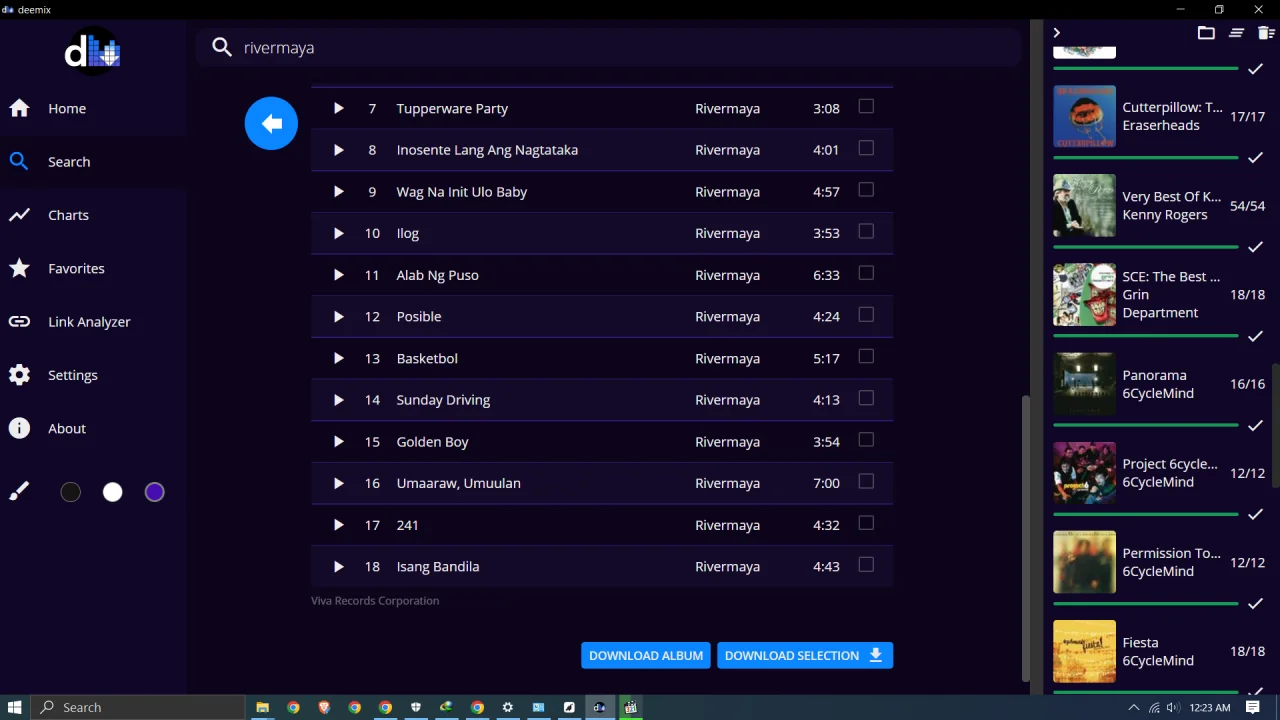Play track 18 Isang Bandila
1280x720 pixels.
[x=338, y=567]
